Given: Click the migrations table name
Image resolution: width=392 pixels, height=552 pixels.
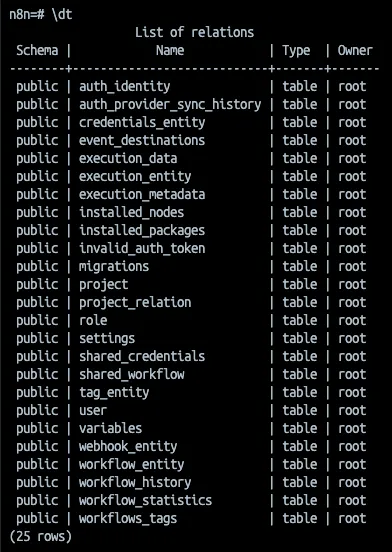Looking at the screenshot, I should click(114, 266).
